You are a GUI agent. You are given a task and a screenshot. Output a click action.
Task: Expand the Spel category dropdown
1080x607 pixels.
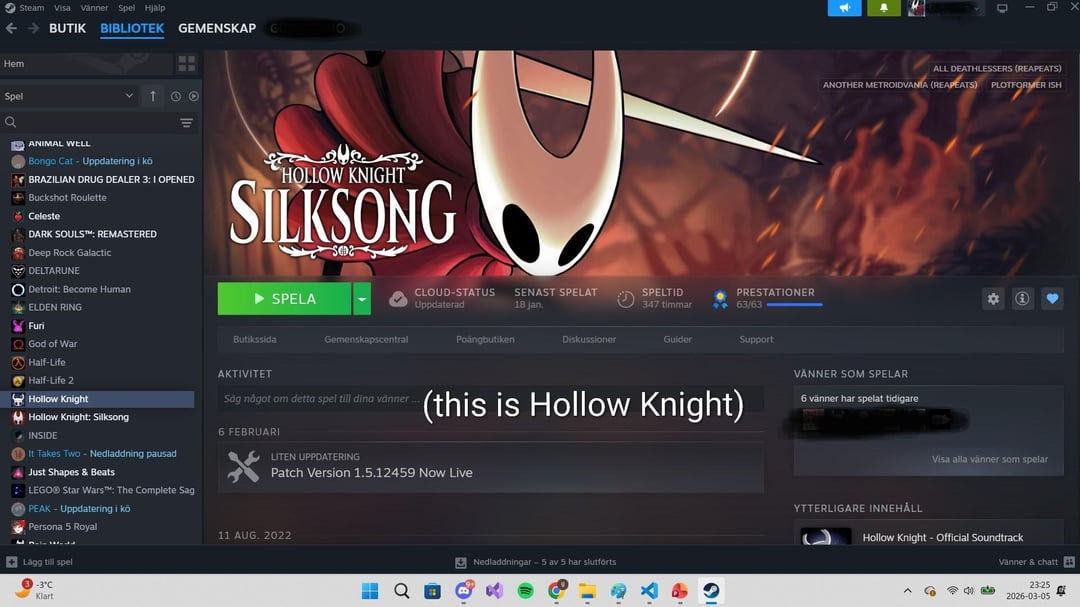coord(129,96)
